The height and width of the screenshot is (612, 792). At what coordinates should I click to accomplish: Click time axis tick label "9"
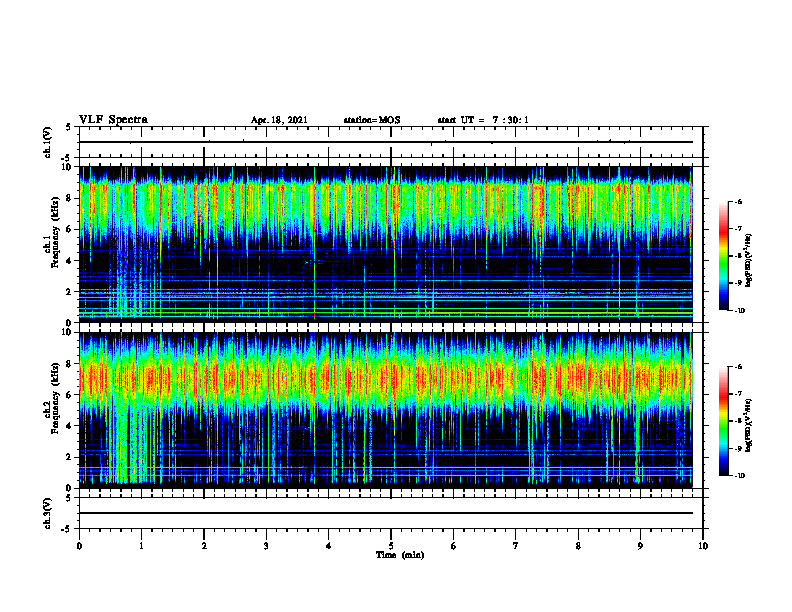(640, 546)
